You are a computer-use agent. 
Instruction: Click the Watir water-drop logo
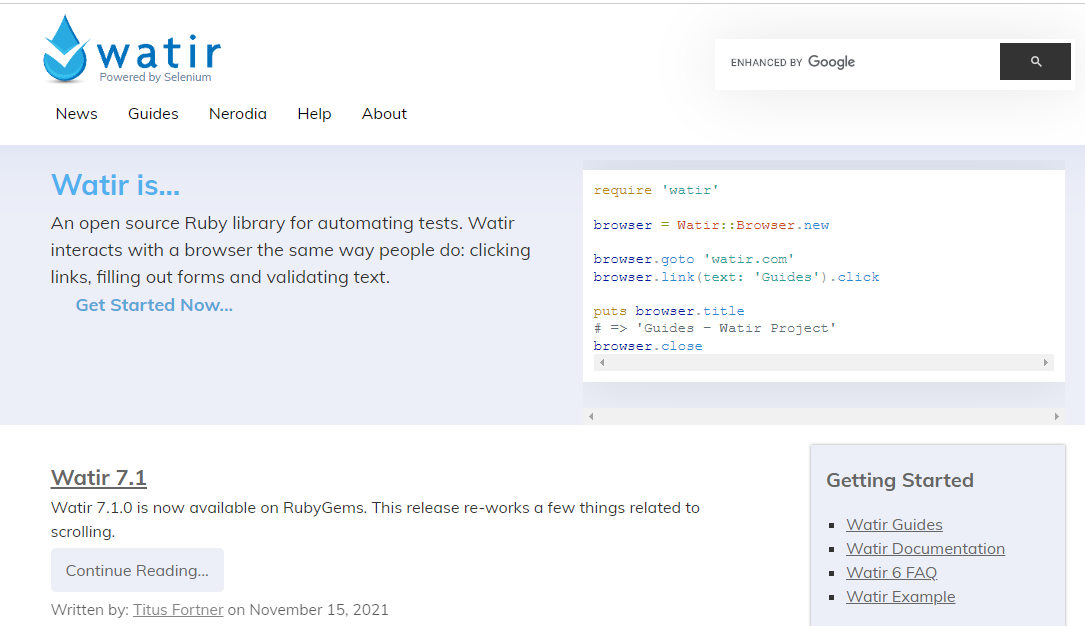[x=66, y=50]
